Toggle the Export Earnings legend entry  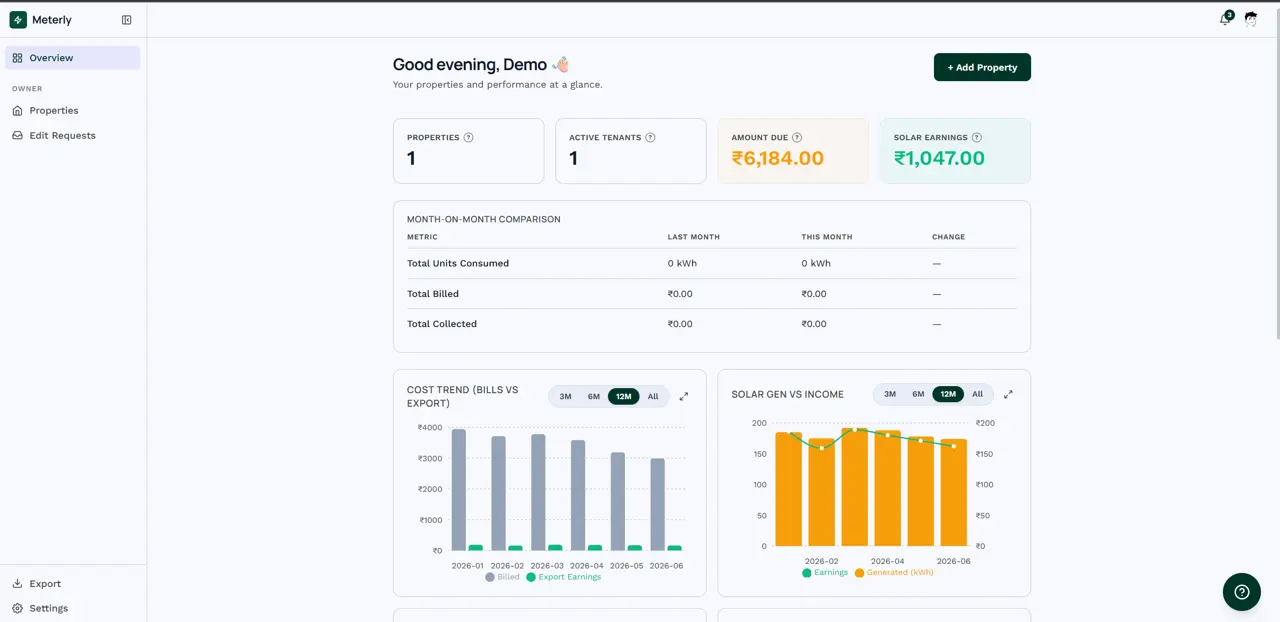[x=564, y=577]
